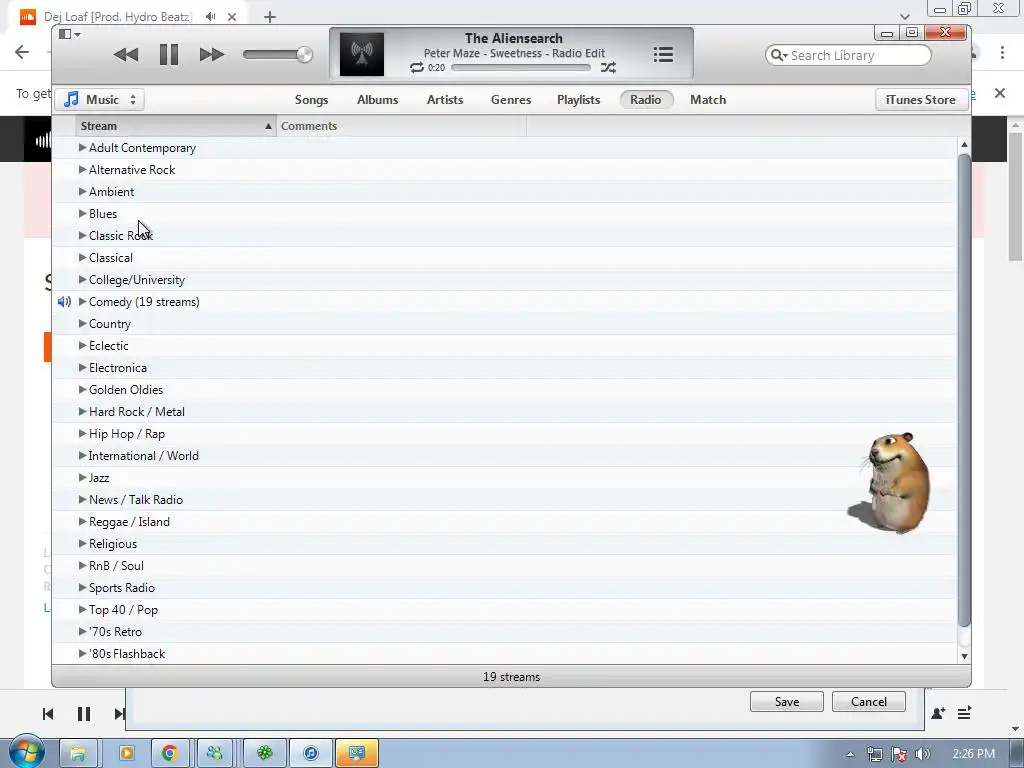Image resolution: width=1024 pixels, height=768 pixels.
Task: Open a new Chrome tab
Action: click(x=270, y=17)
